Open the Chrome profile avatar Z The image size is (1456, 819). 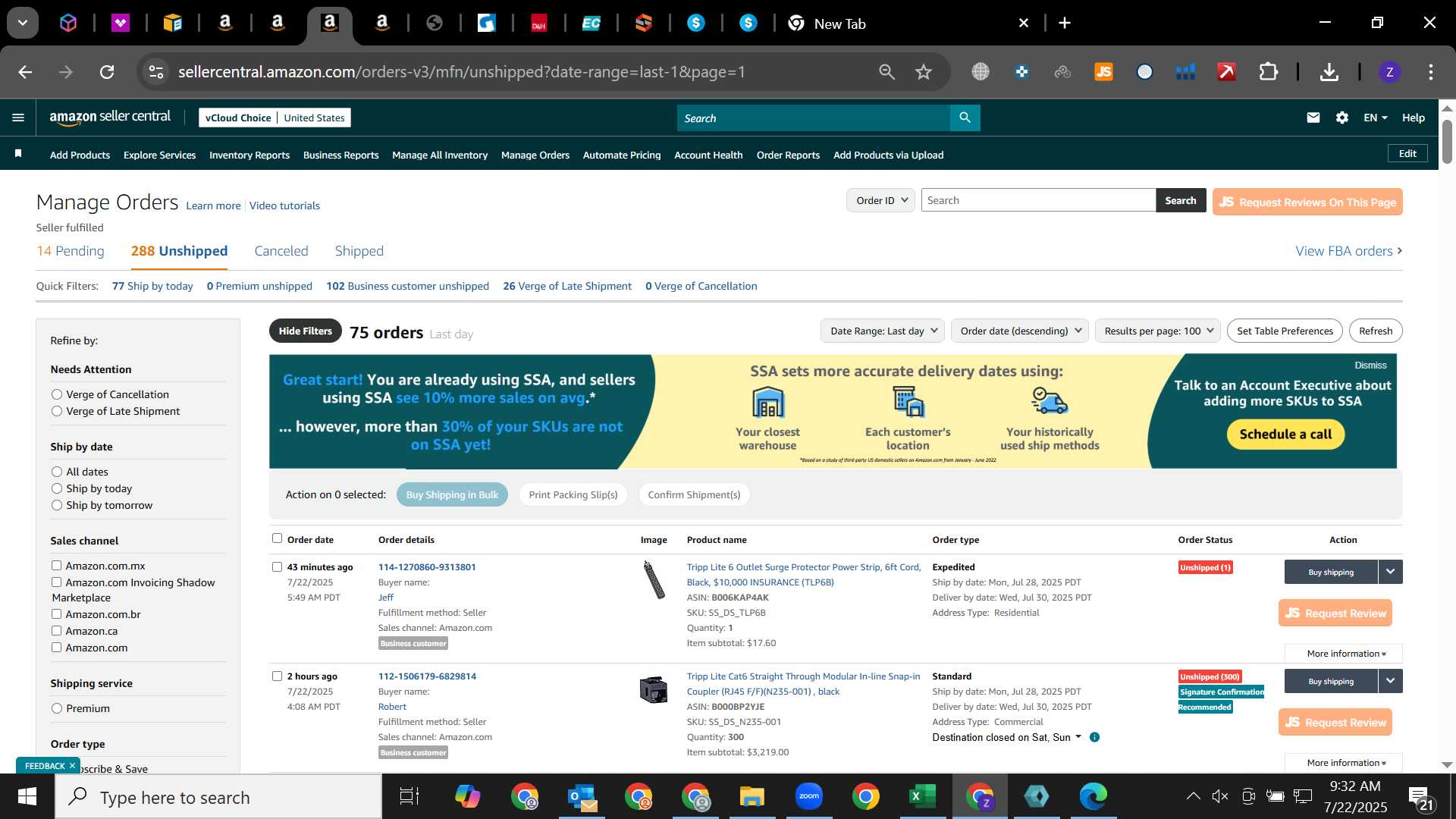[x=1389, y=72]
